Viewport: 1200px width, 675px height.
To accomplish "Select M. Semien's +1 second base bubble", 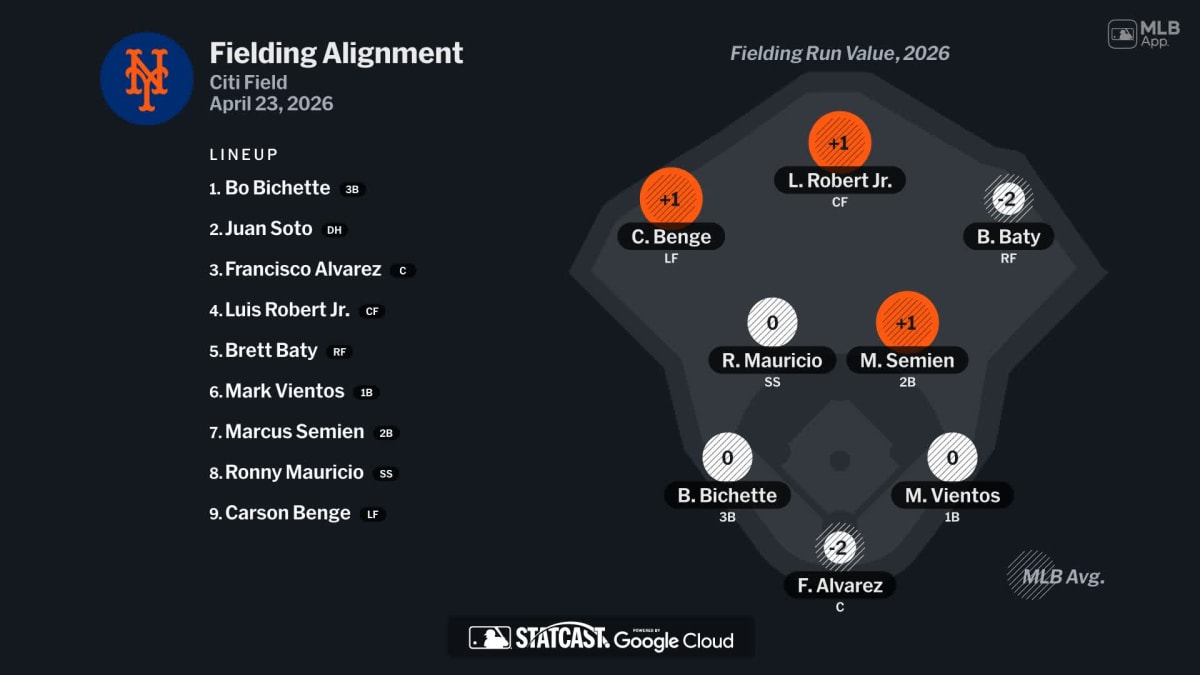I will coord(906,322).
